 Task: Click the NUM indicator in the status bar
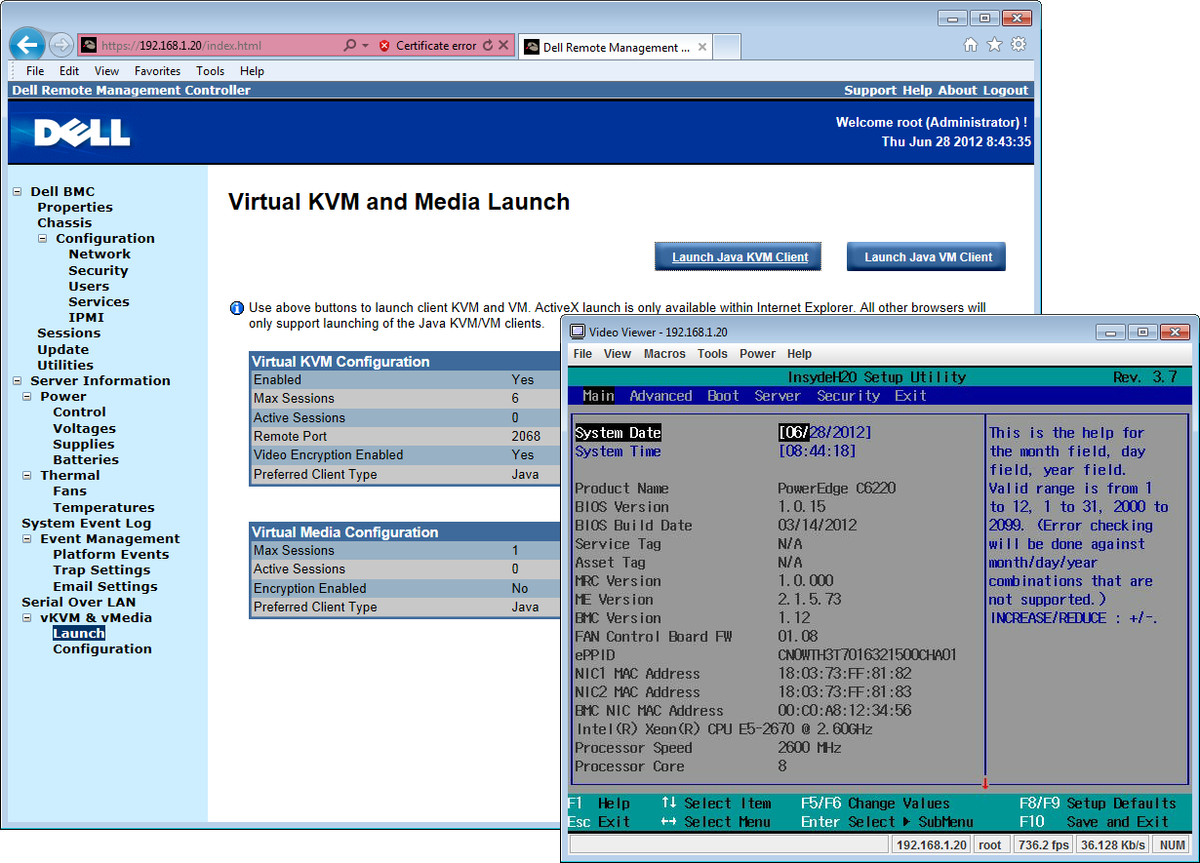[1171, 843]
